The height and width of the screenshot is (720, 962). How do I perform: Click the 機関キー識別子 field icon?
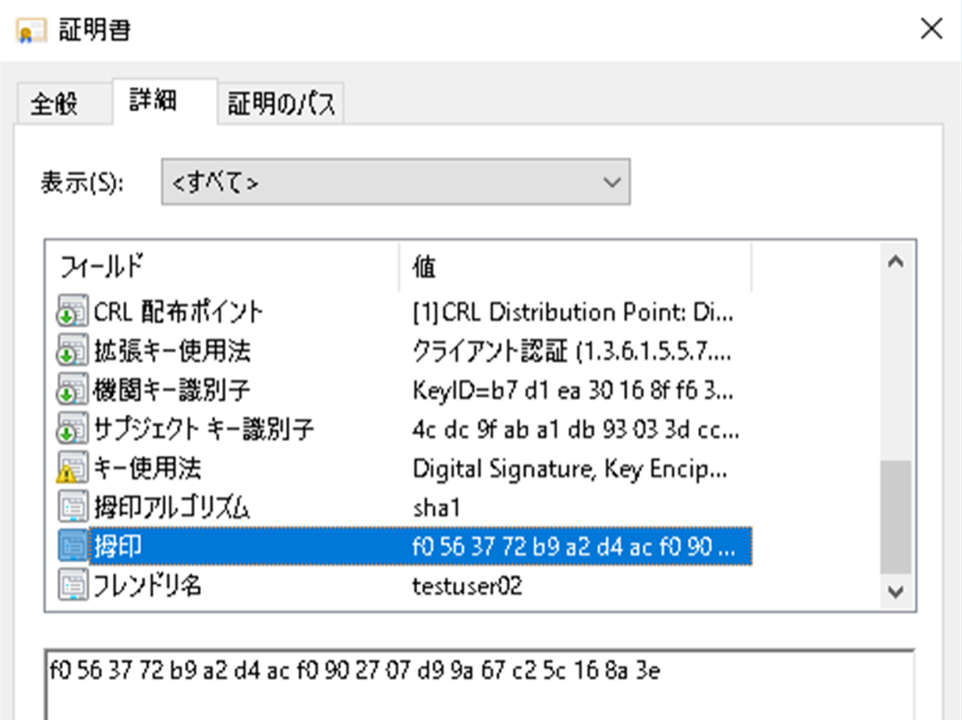(71, 391)
